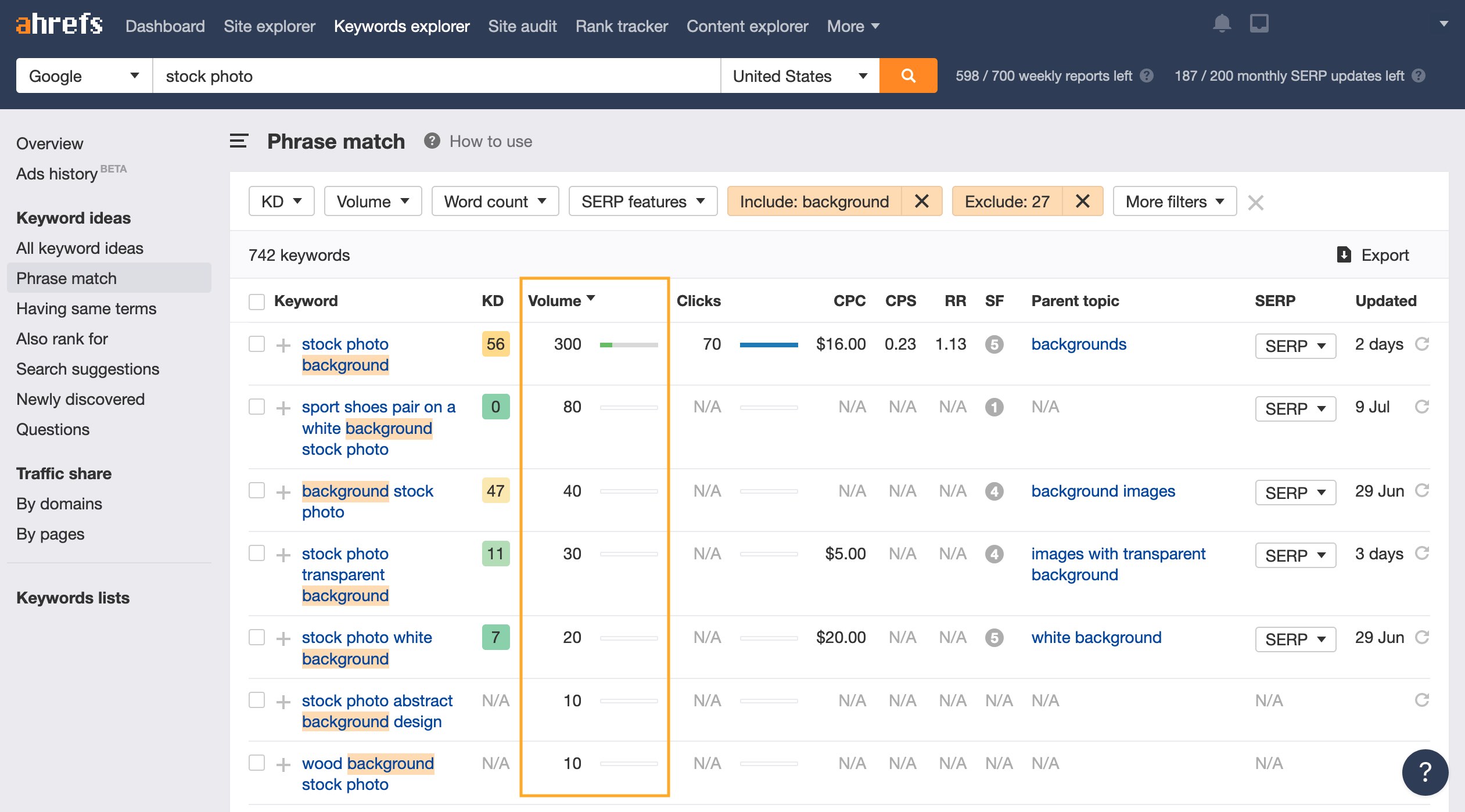Expand the SERP dropdown for 'background stock photo'
This screenshot has height=812, width=1465.
point(1295,492)
